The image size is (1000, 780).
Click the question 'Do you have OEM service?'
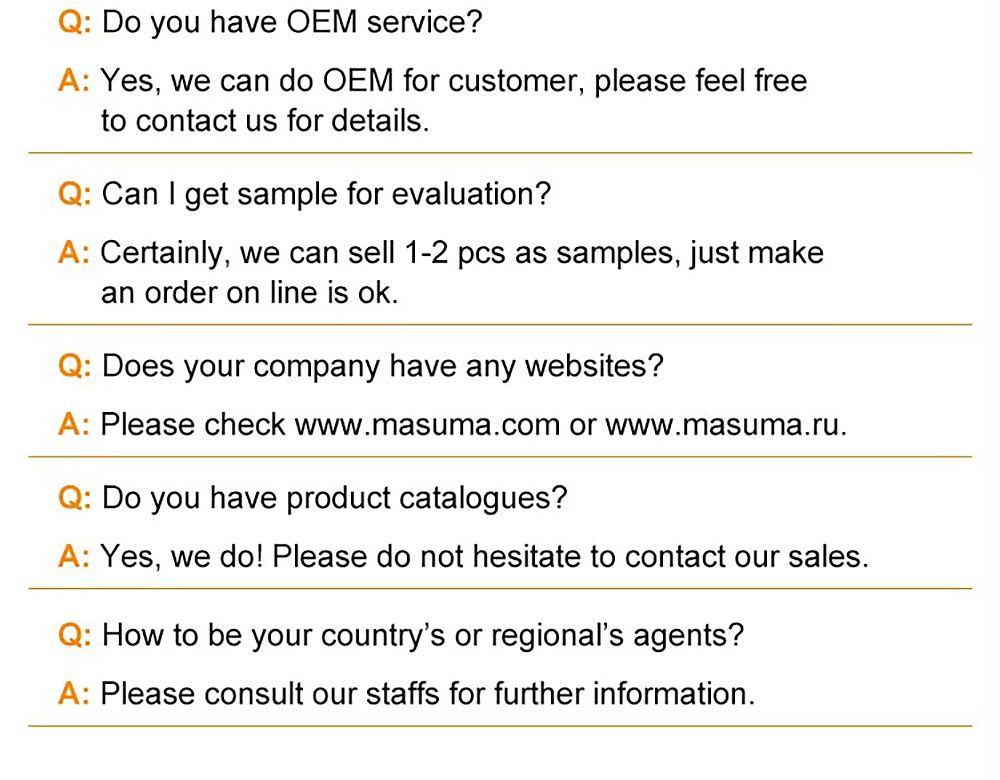click(292, 22)
